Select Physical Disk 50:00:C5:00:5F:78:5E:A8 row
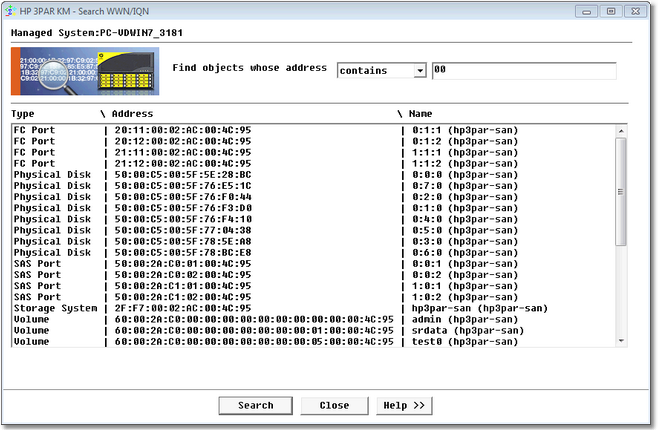 point(313,241)
